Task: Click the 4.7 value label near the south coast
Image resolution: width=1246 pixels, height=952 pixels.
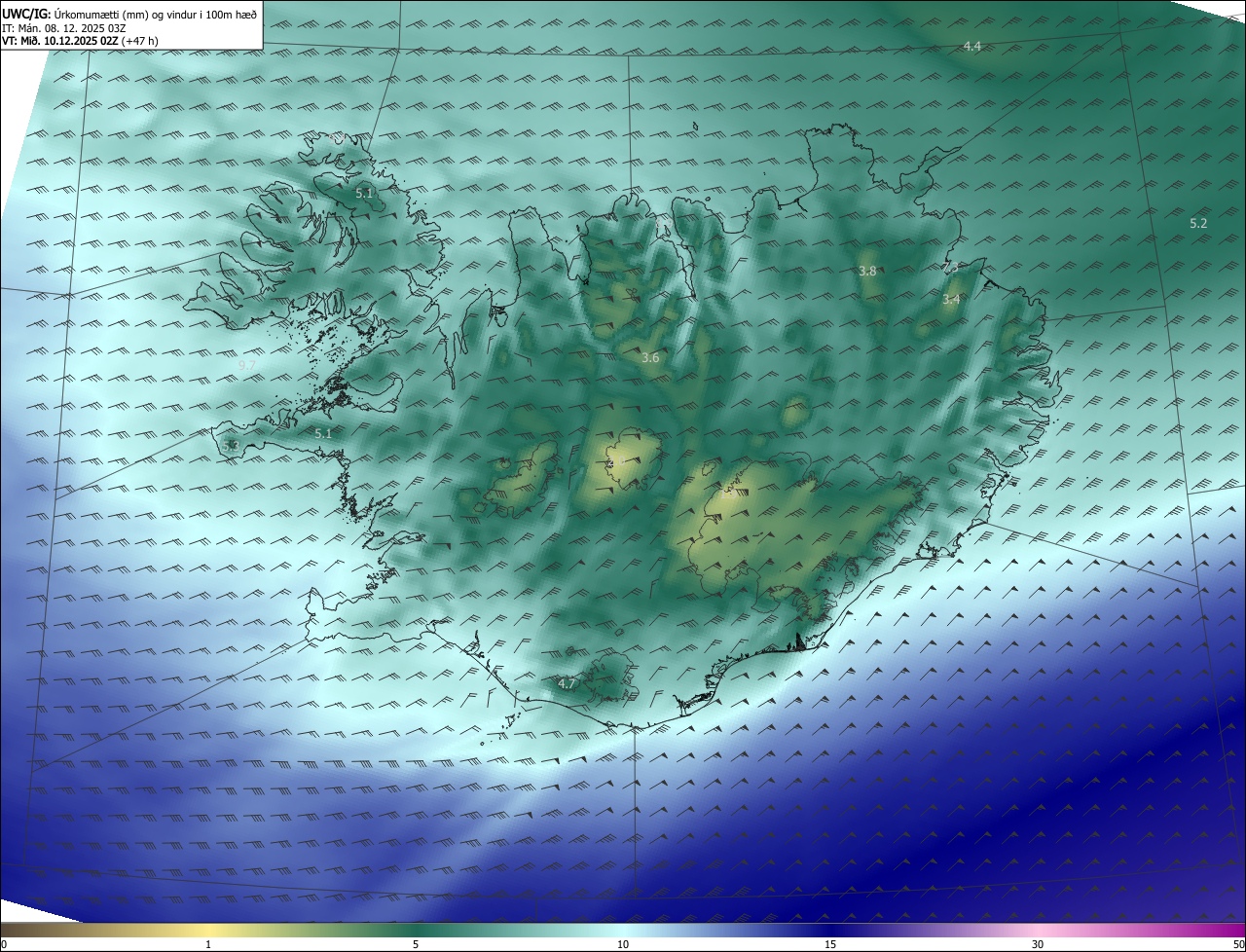Action: [x=567, y=684]
